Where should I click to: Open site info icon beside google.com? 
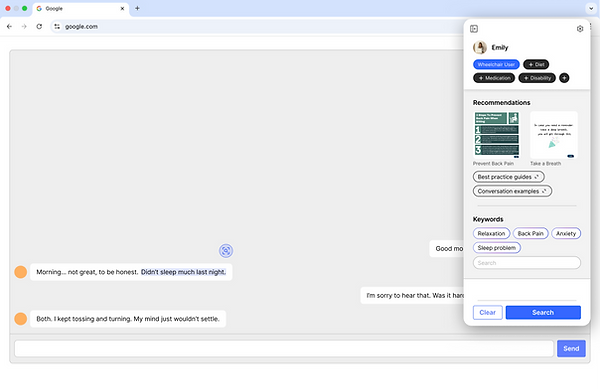coord(57,26)
